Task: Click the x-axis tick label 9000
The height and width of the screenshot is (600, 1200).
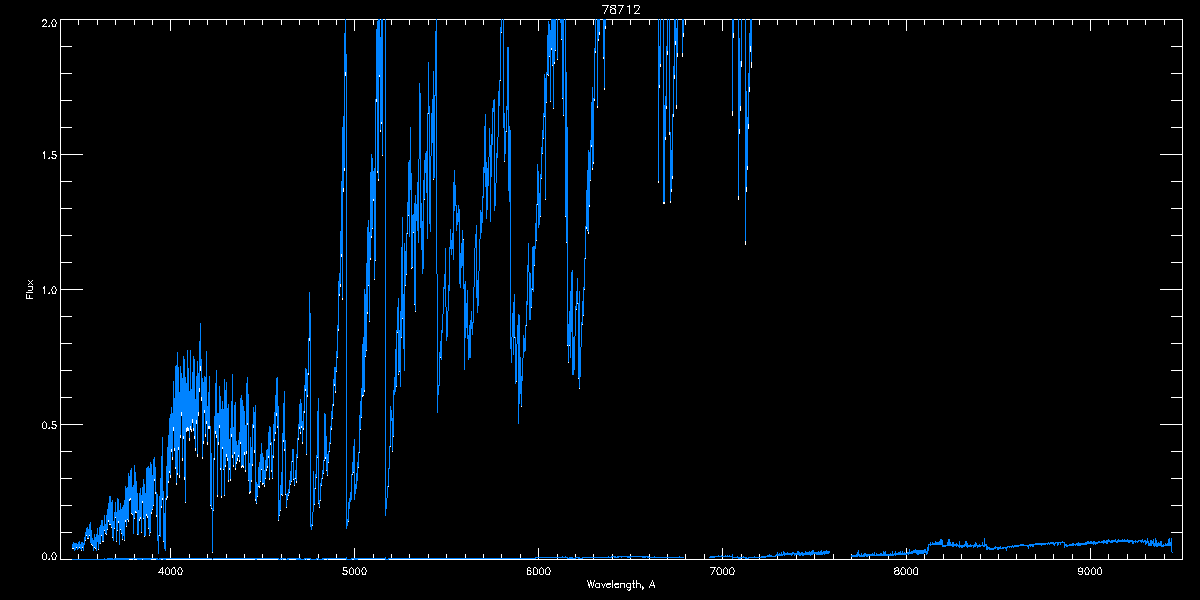Action: (x=1090, y=571)
